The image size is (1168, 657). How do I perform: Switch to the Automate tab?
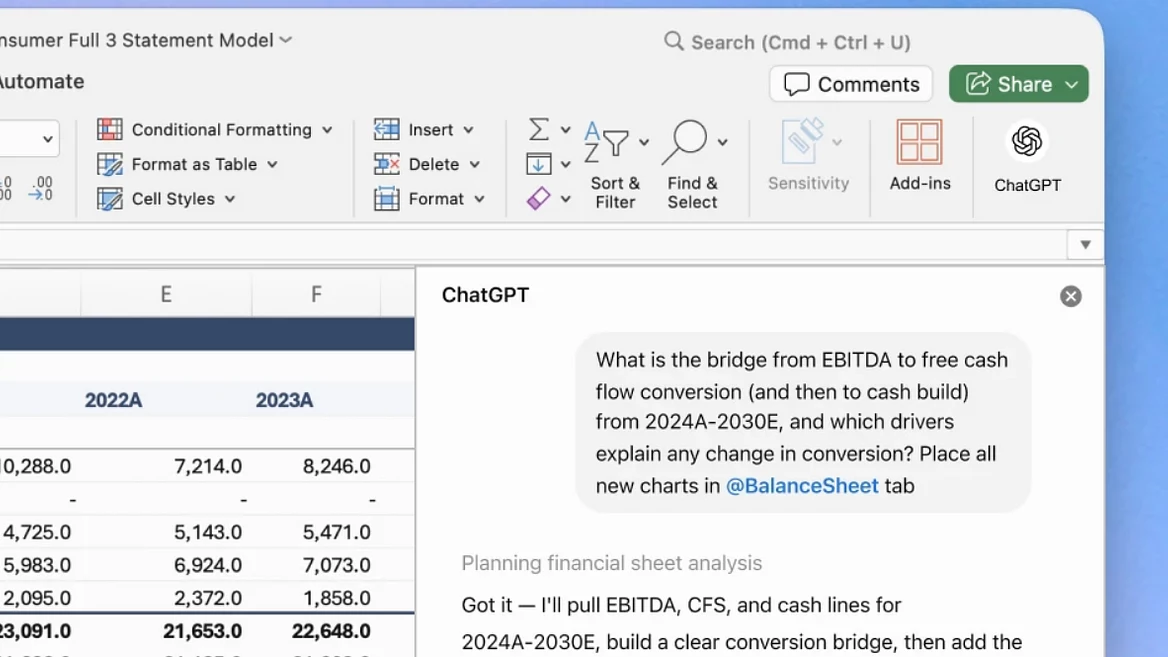coord(42,81)
